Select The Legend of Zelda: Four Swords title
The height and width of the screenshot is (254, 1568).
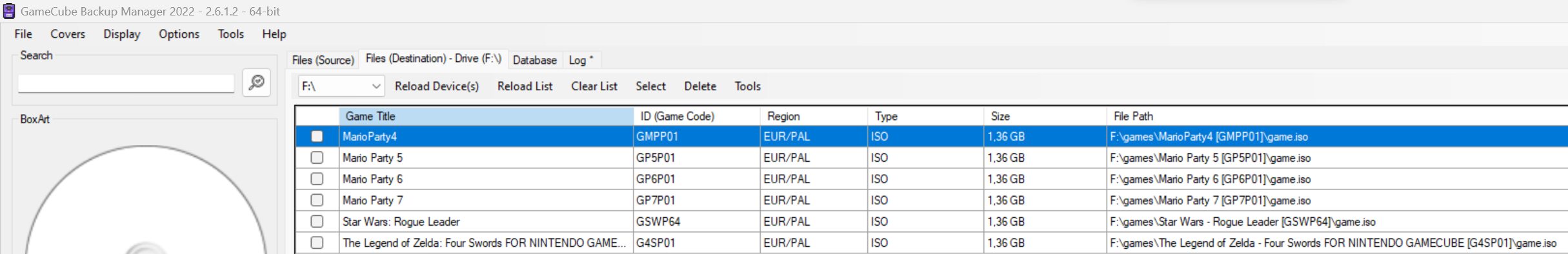[x=487, y=243]
